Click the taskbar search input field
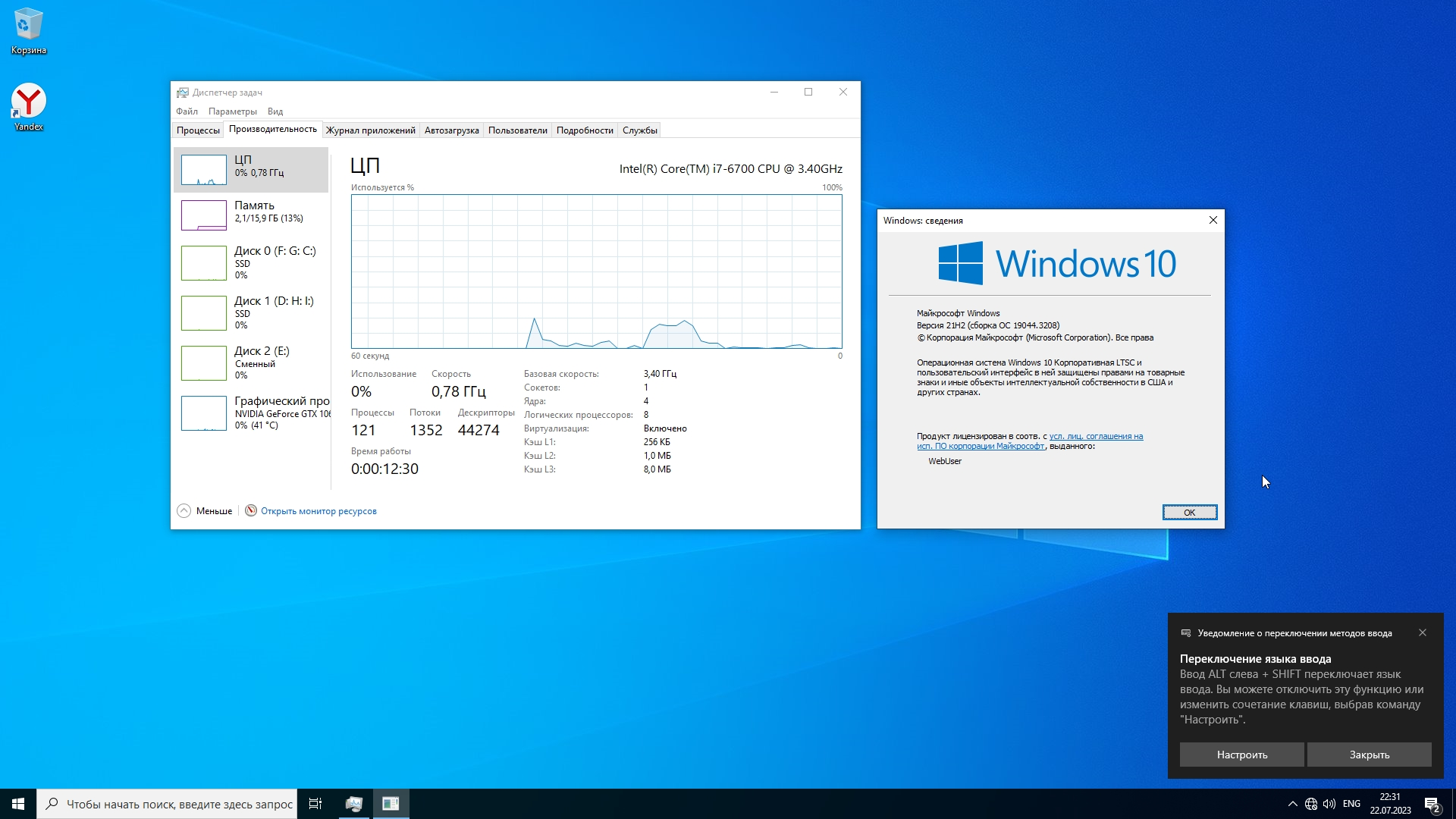This screenshot has height=819, width=1456. pos(178,804)
